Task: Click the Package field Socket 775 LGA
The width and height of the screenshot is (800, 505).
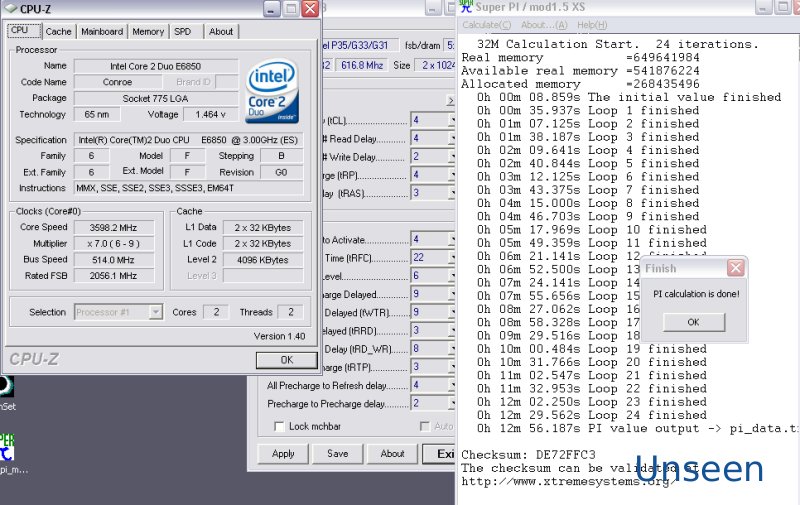Action: (156, 98)
